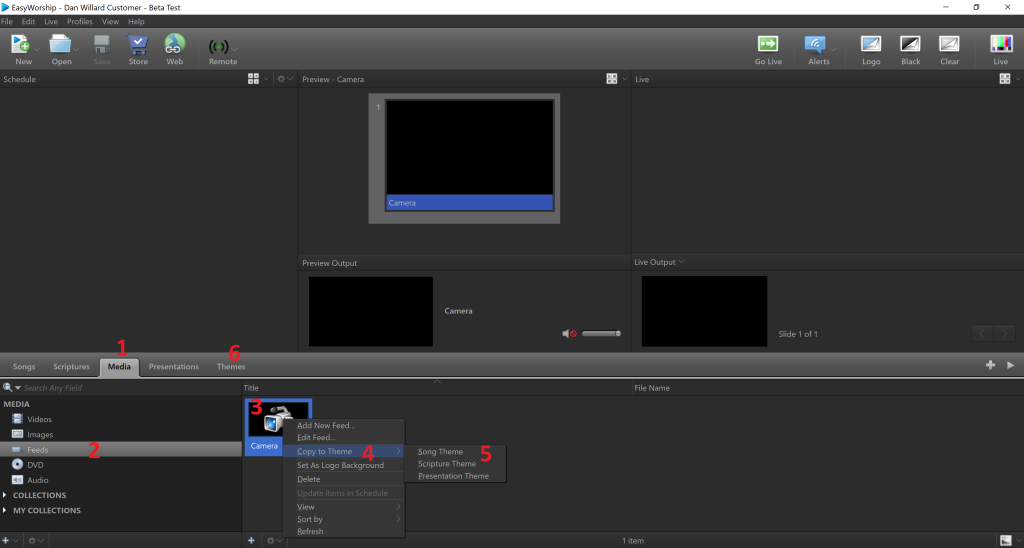Image resolution: width=1024 pixels, height=548 pixels.
Task: Open the dropdown arrow next to Open
Action: tap(76, 49)
